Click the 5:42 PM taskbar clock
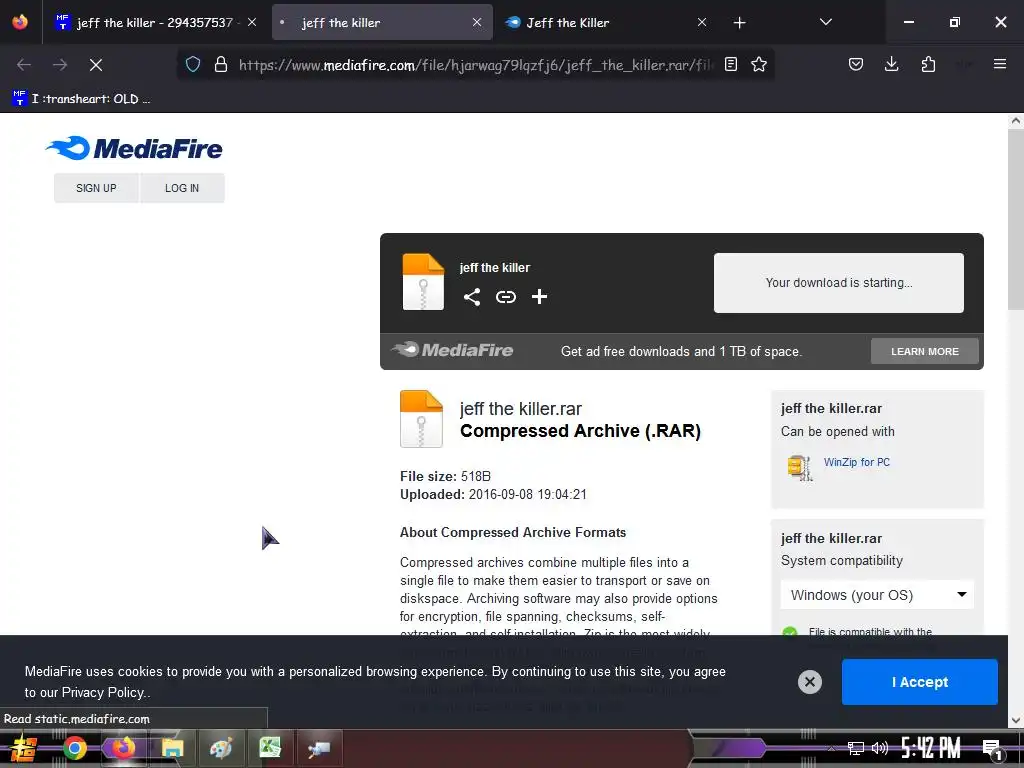This screenshot has height=768, width=1024. pos(931,748)
